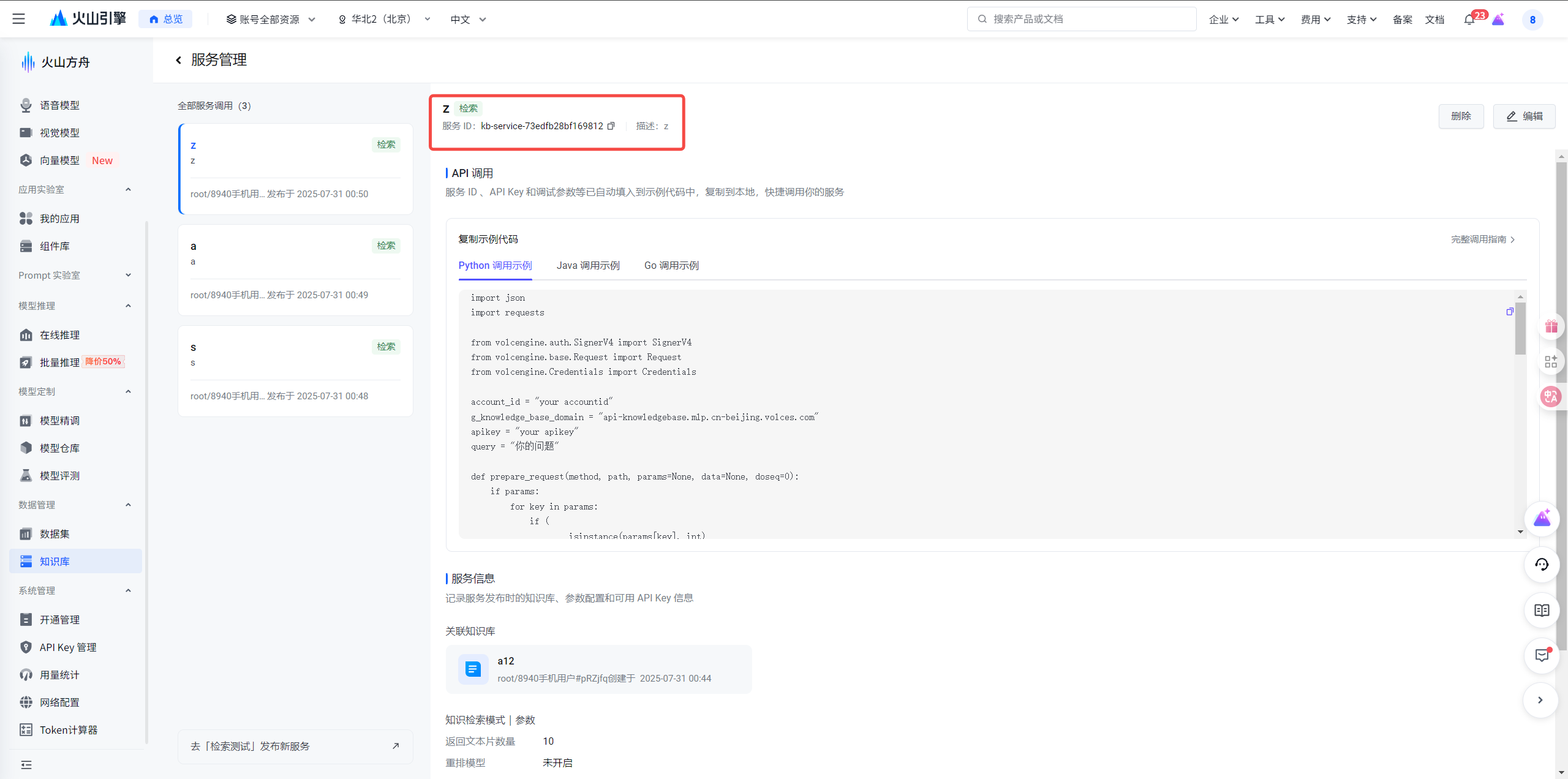Open API Key 管理 in the sidebar
The width and height of the screenshot is (1568, 779).
(75, 647)
